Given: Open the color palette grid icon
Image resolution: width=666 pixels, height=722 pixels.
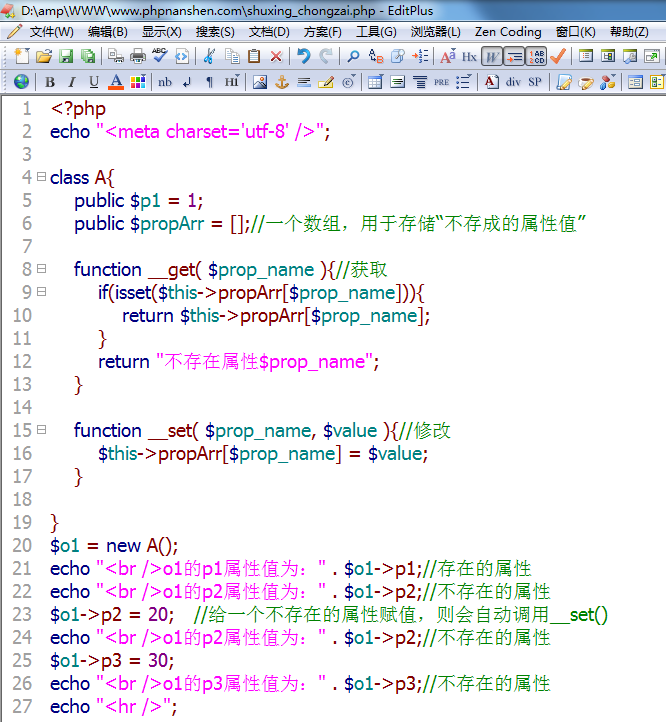Looking at the screenshot, I should click(138, 82).
